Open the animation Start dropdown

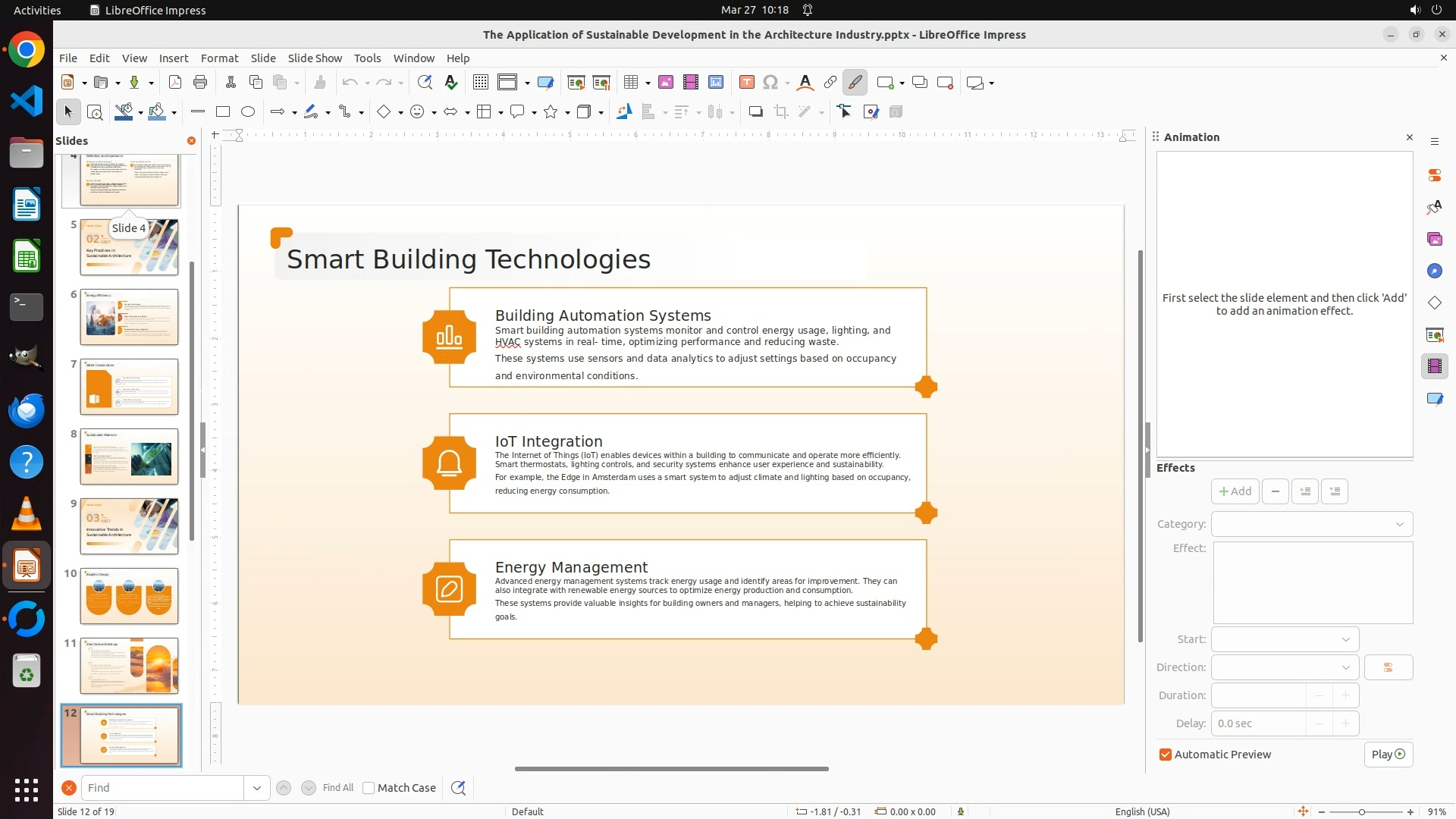tap(1285, 639)
